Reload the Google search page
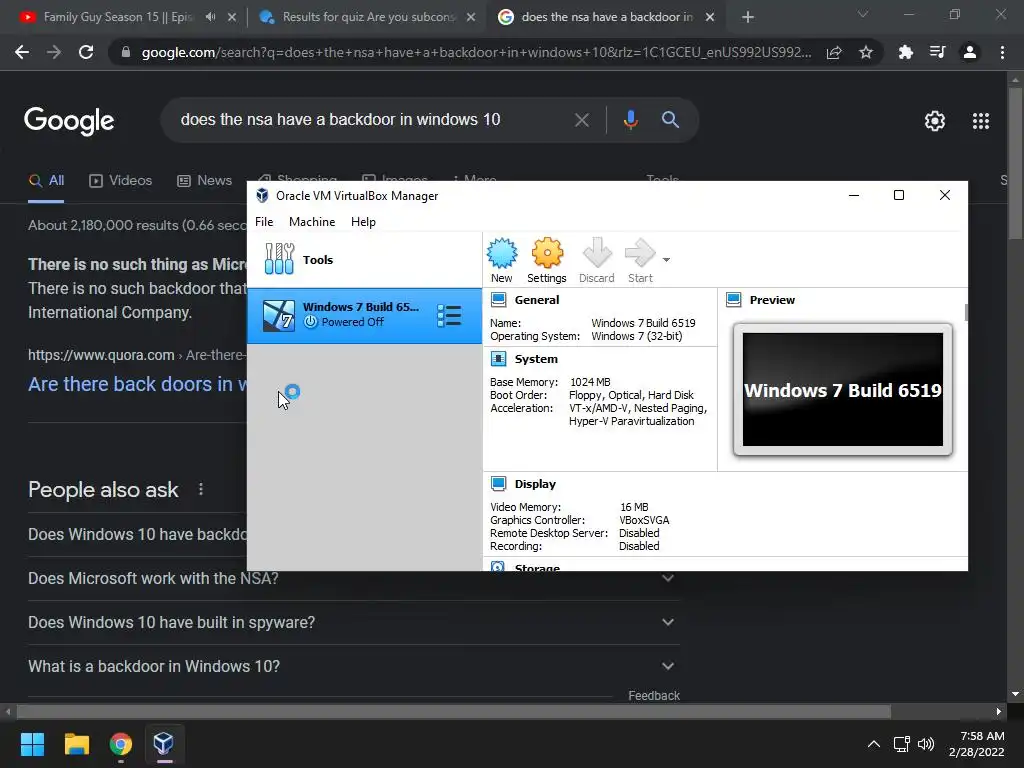 (x=86, y=52)
